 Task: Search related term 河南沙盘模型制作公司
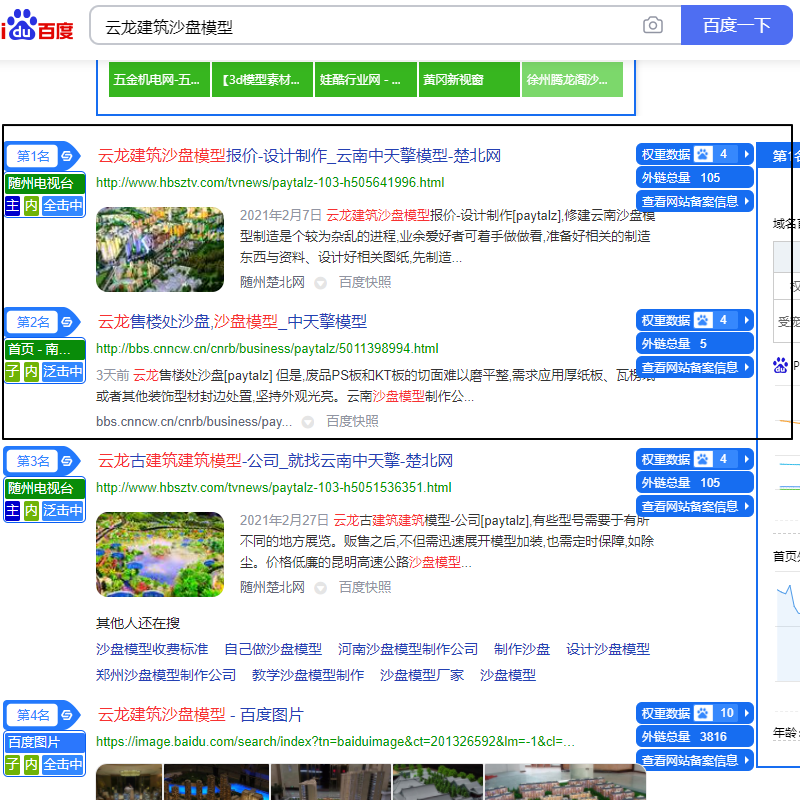tap(408, 649)
